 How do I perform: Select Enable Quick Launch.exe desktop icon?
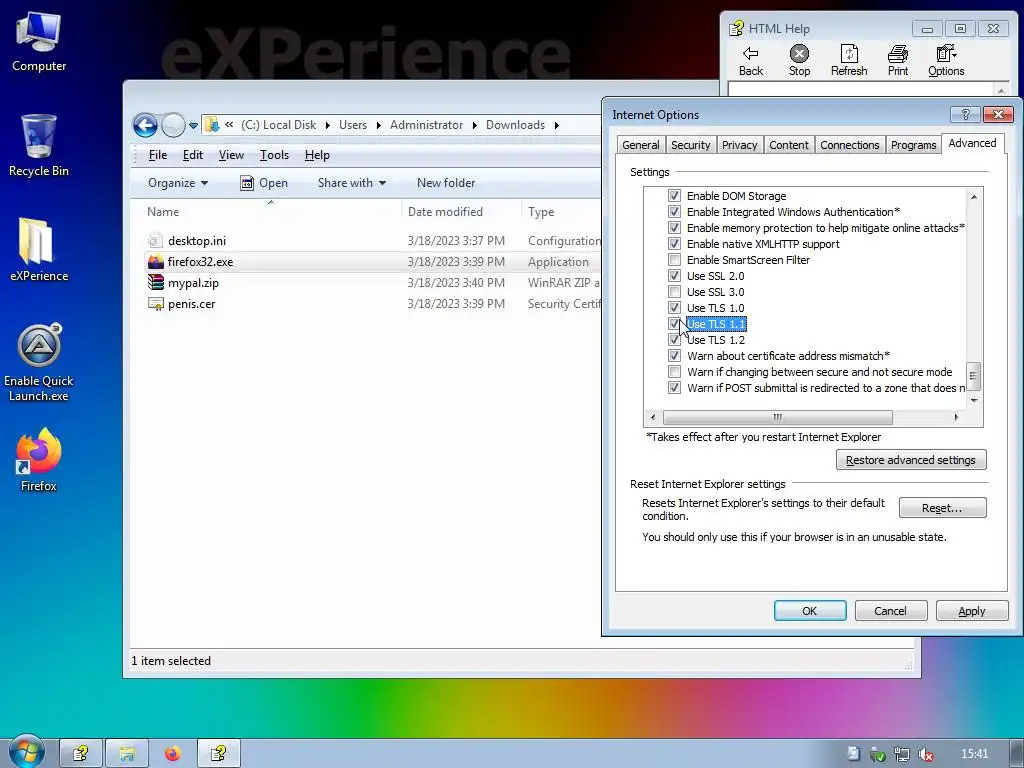pos(39,362)
